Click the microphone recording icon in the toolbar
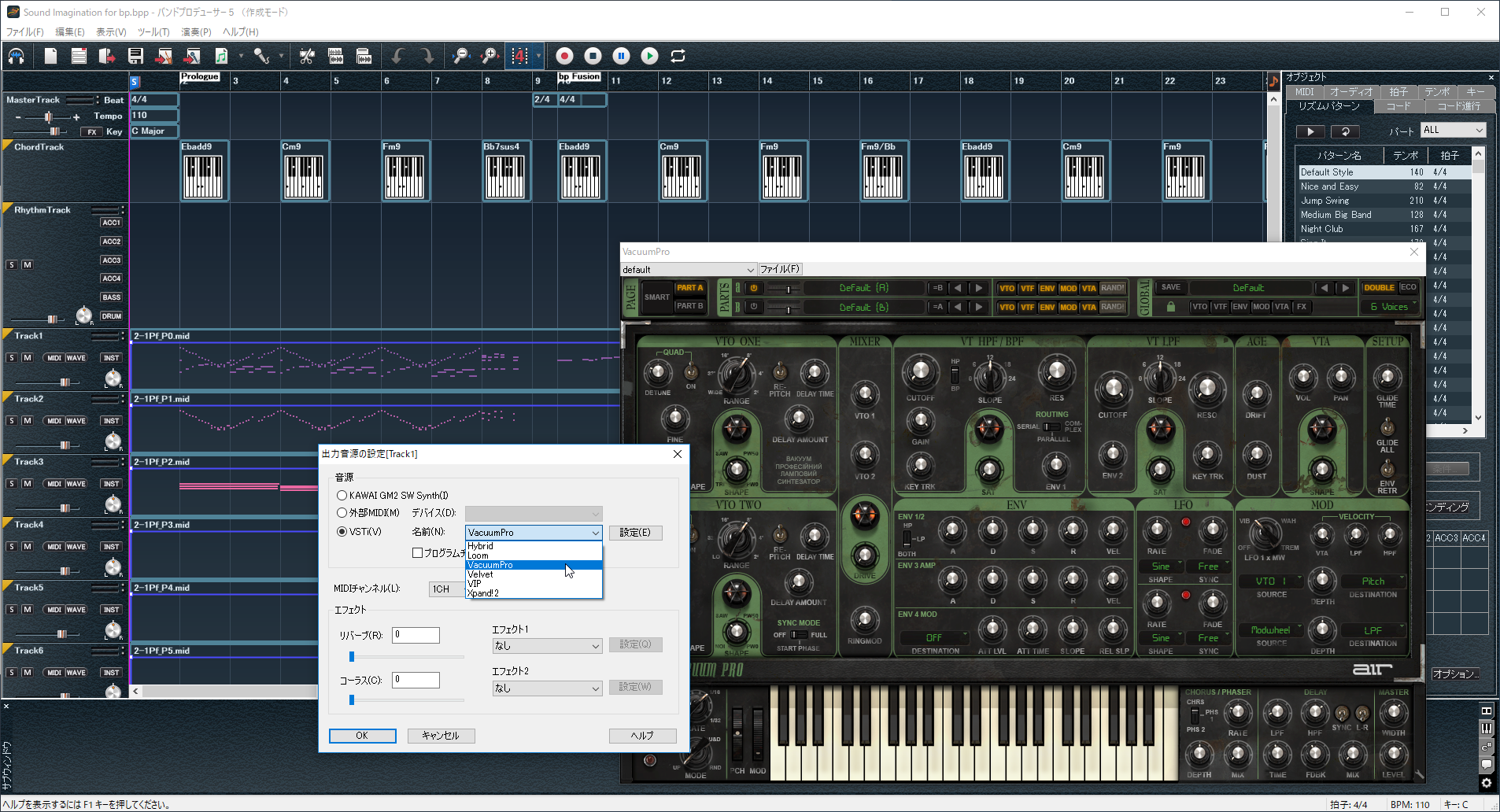The height and width of the screenshot is (812, 1500). (x=262, y=56)
